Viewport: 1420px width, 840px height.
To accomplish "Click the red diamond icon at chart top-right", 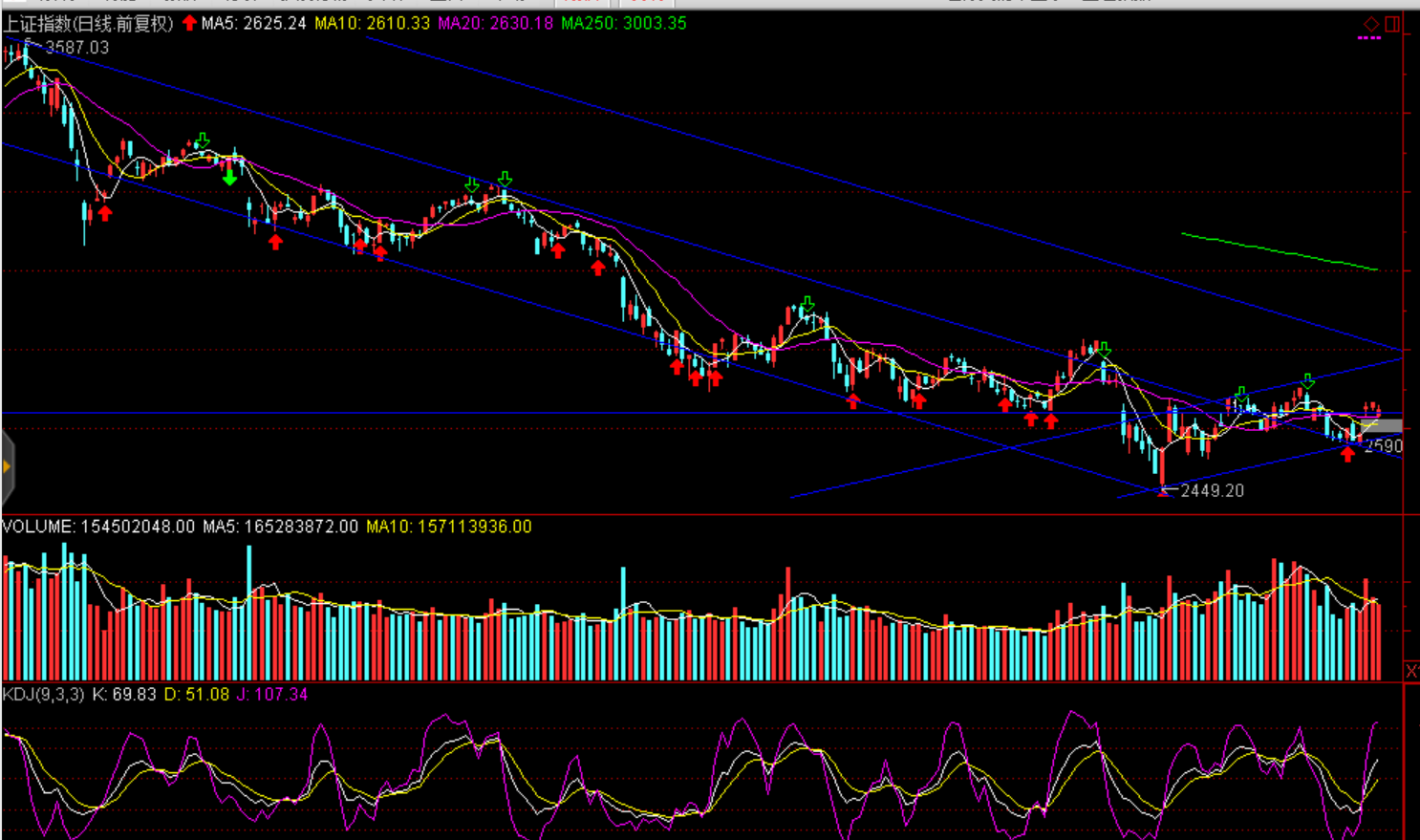I will click(1371, 24).
